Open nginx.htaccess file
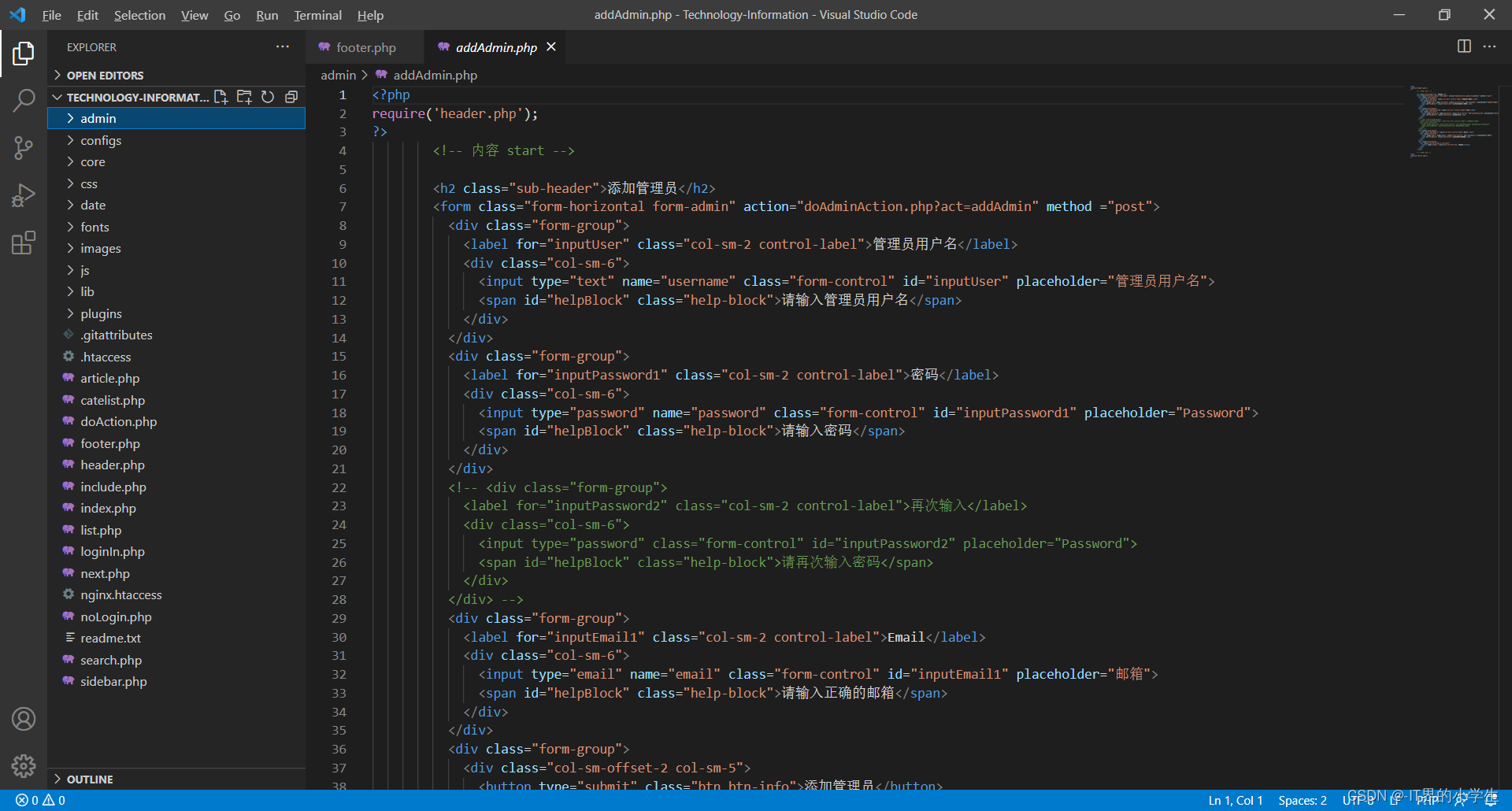Image resolution: width=1512 pixels, height=811 pixels. coord(176,594)
